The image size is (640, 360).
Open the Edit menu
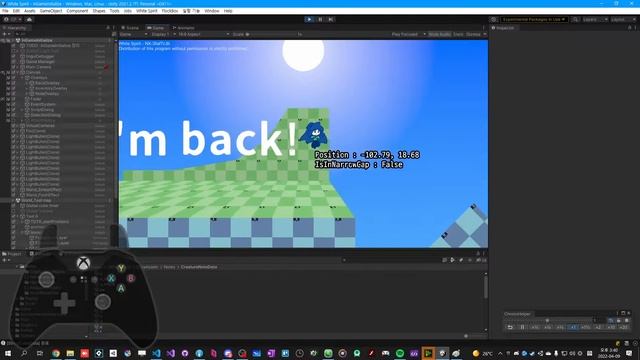tap(16, 11)
